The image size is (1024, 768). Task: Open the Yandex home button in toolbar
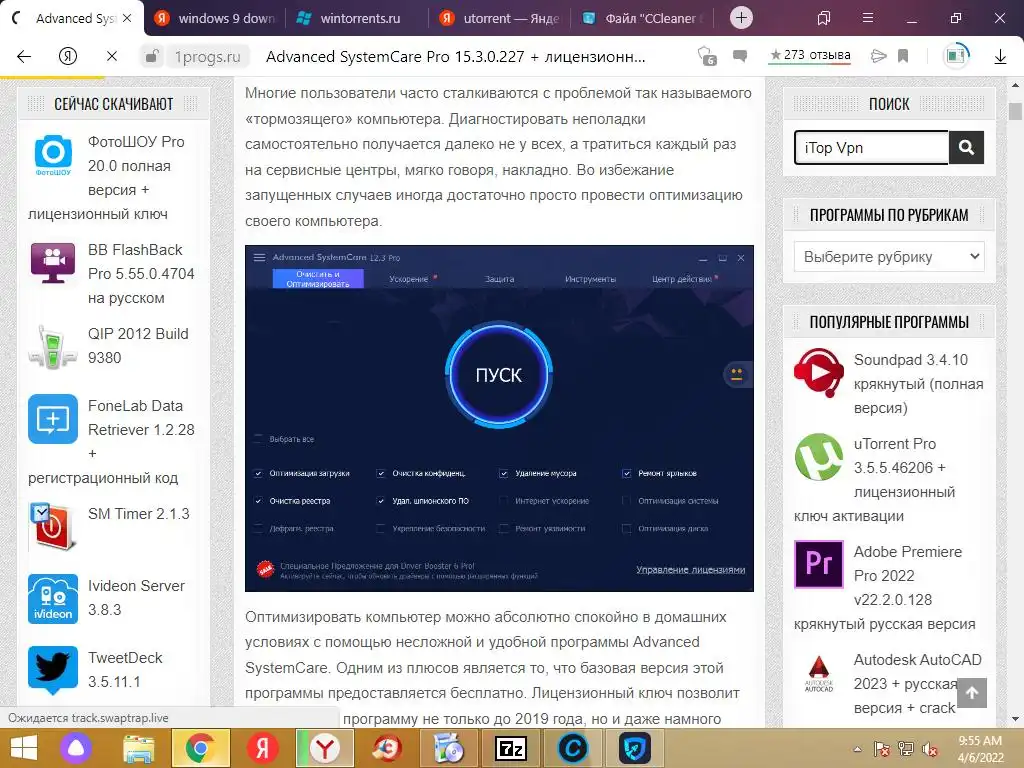68,57
